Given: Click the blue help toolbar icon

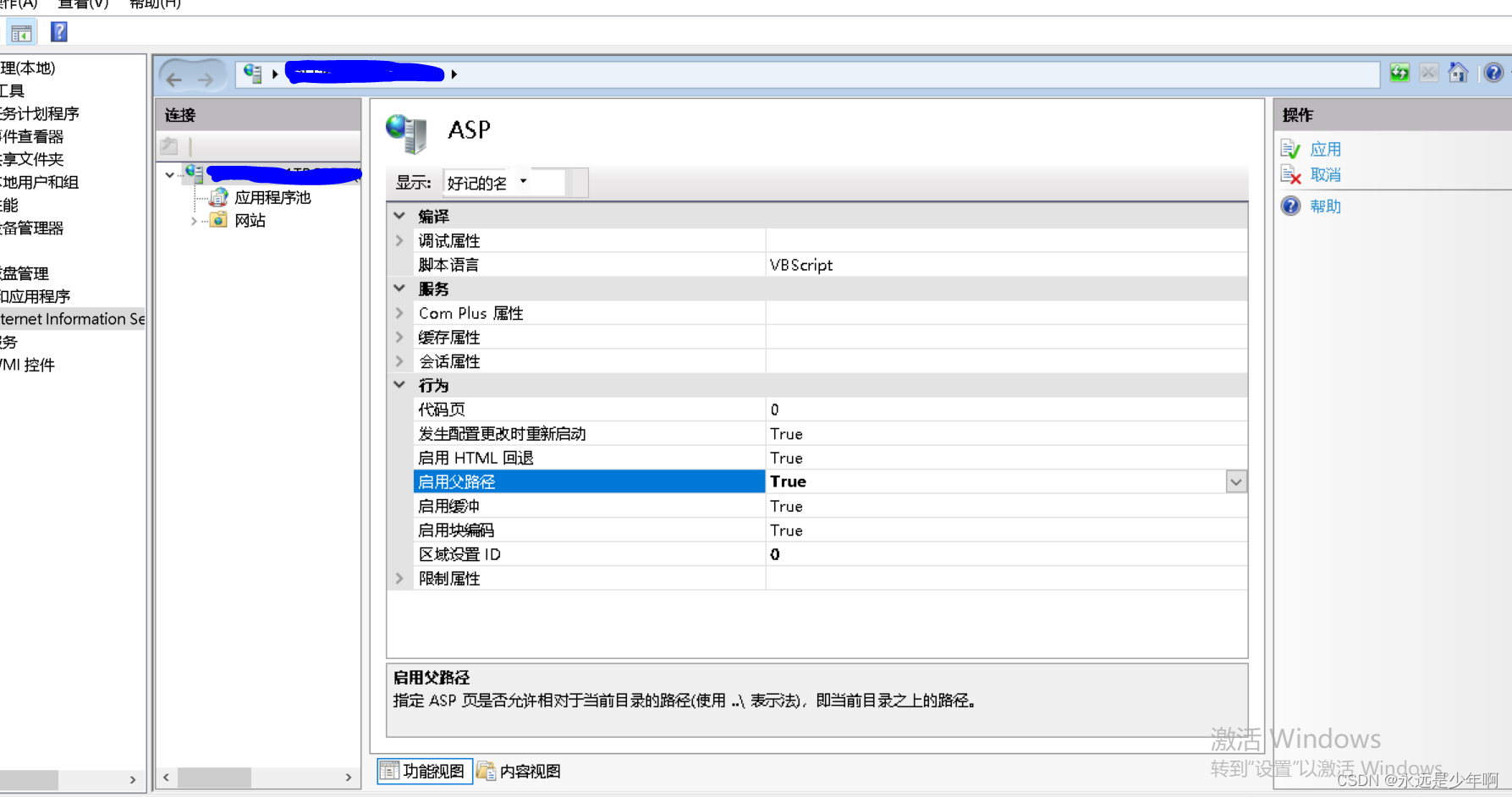Looking at the screenshot, I should point(59,32).
